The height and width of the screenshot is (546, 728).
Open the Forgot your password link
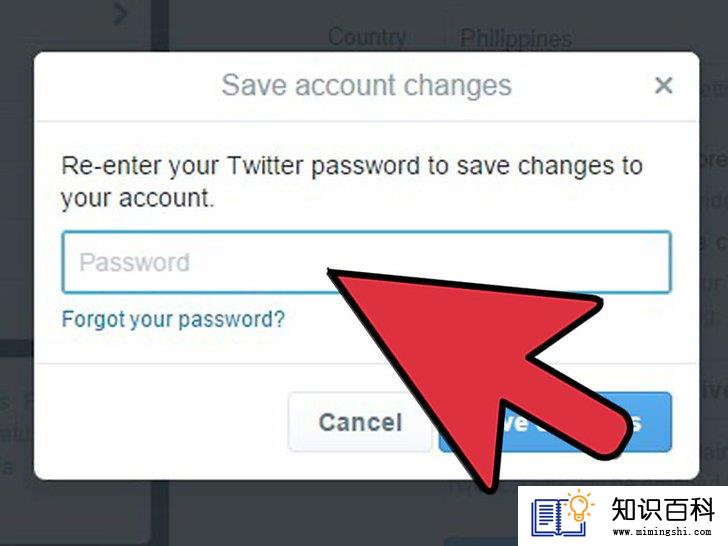[173, 319]
